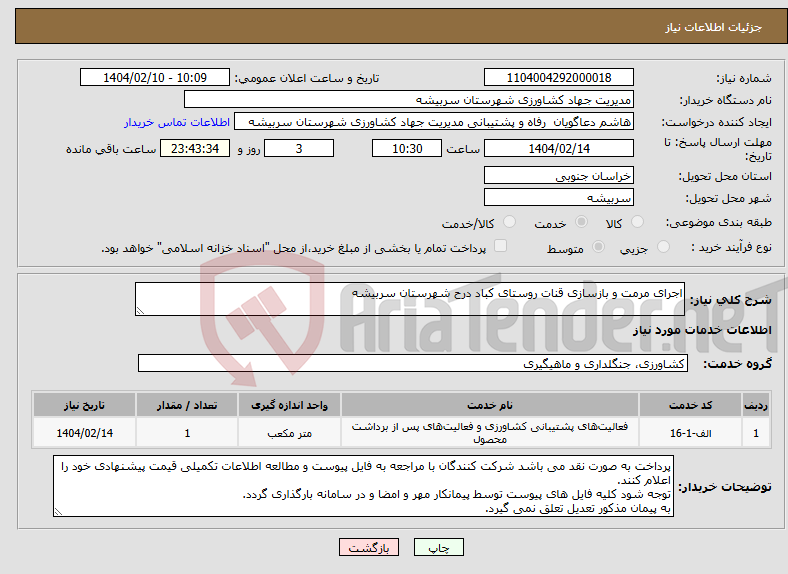Select the خدمت radio button
Viewport: 788px width, 574px height.
[581, 222]
